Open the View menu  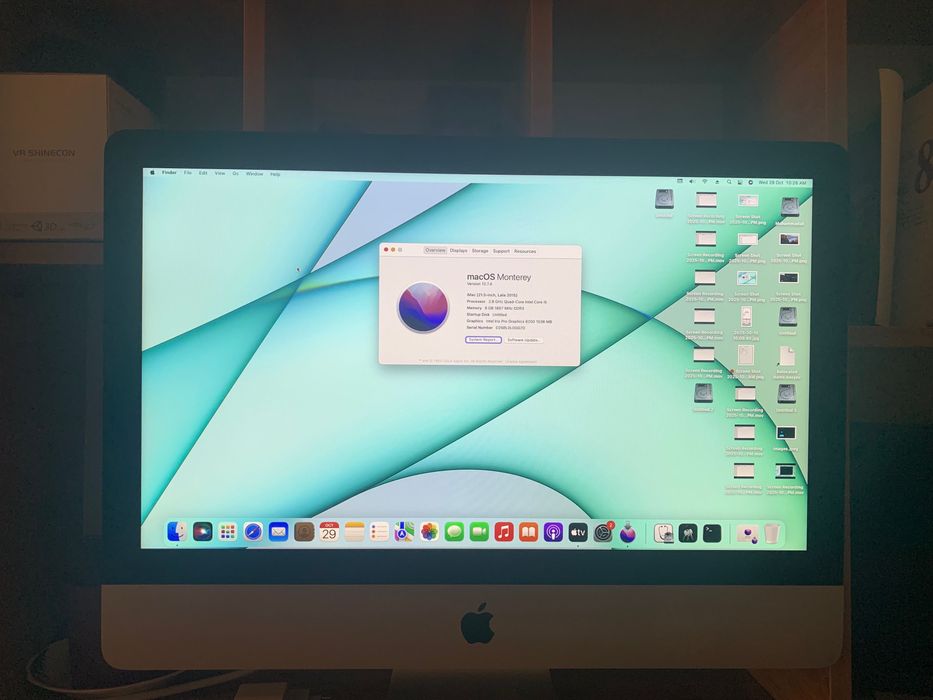(220, 173)
